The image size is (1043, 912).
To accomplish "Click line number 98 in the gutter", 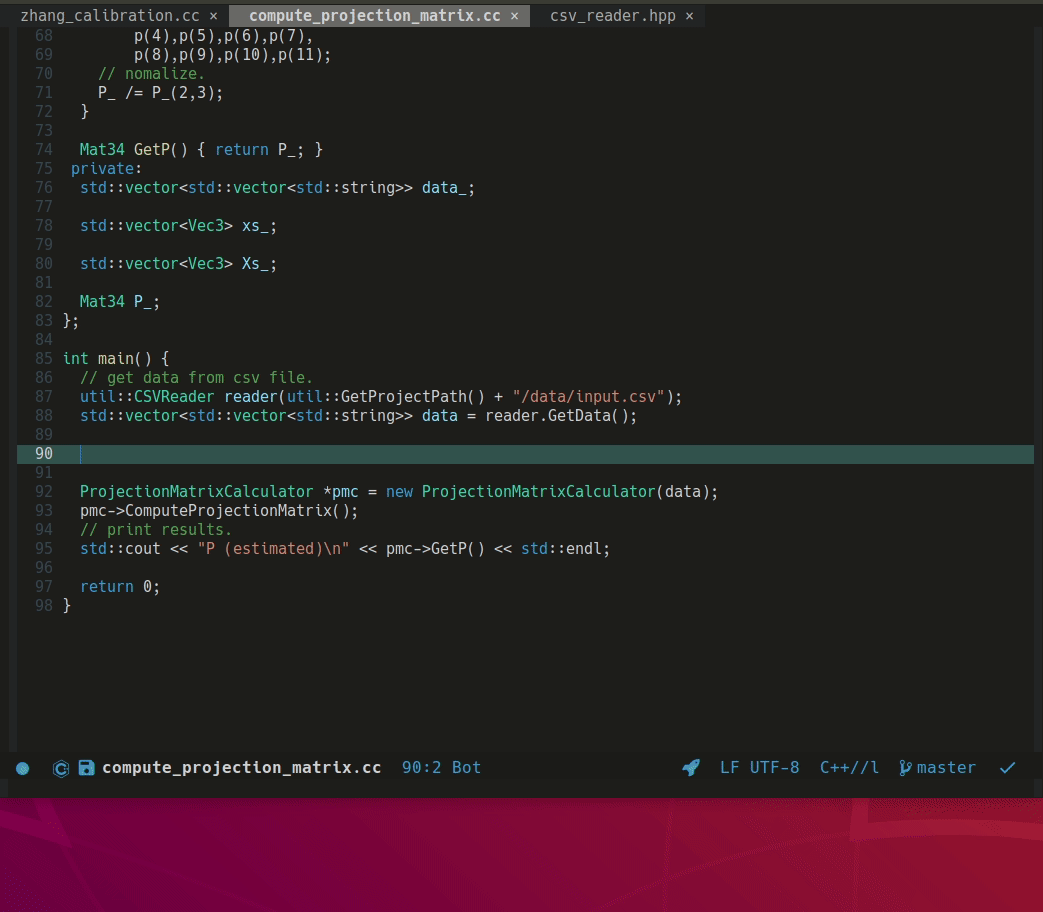I will click(44, 605).
